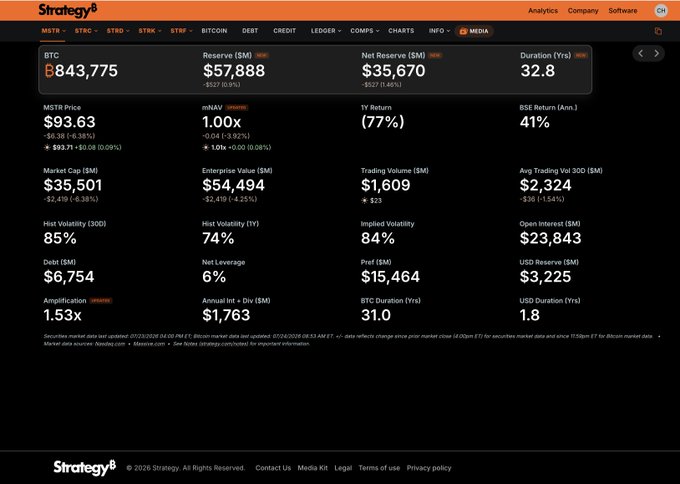Select the BTC holdings value 843,775
This screenshot has height=484, width=680.
point(86,71)
